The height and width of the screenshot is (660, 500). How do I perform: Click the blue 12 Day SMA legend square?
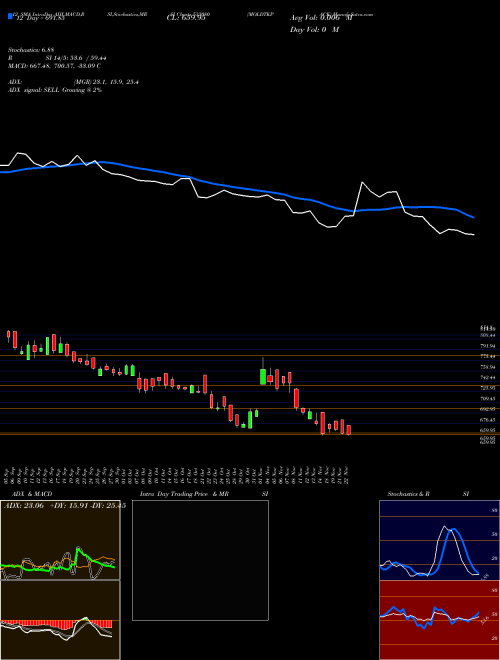click(10, 16)
